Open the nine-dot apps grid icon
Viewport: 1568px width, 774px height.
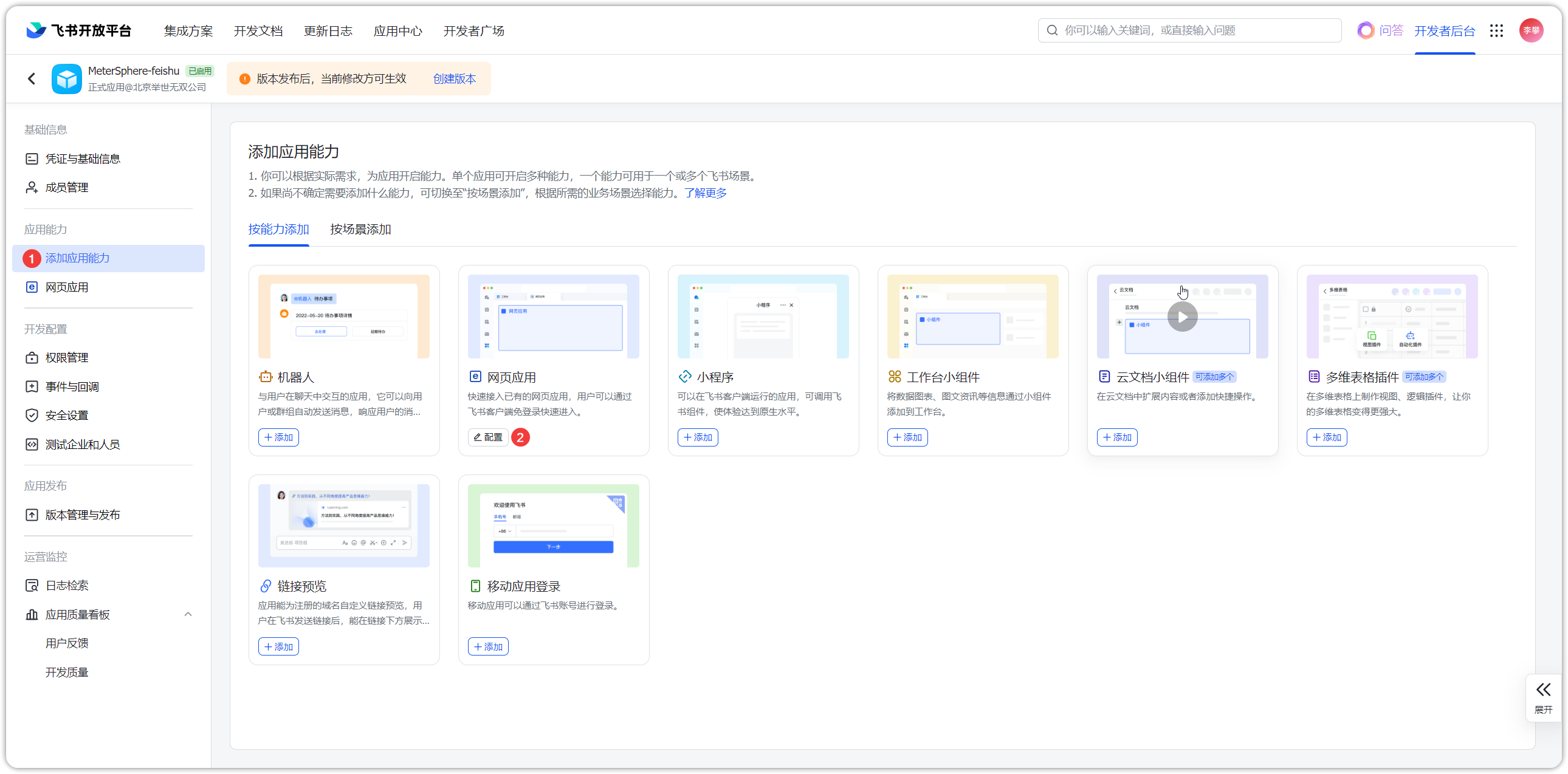pyautogui.click(x=1496, y=30)
